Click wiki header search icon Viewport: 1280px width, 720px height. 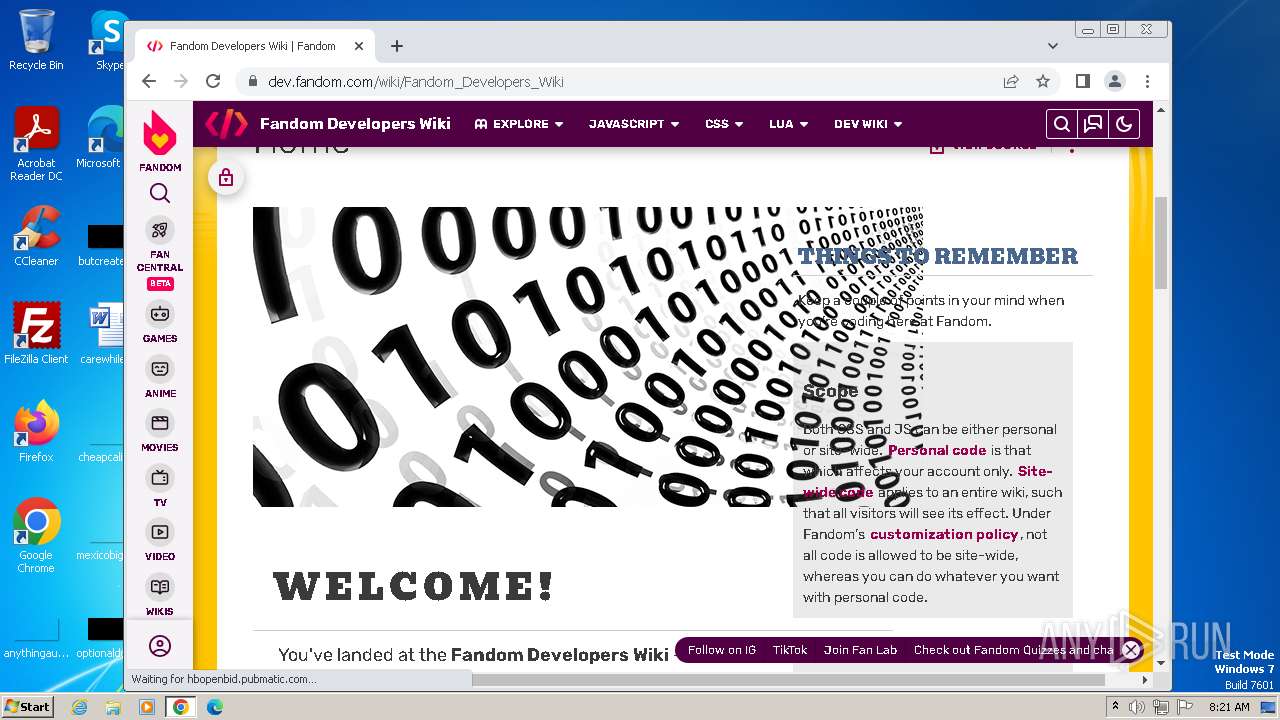1062,124
